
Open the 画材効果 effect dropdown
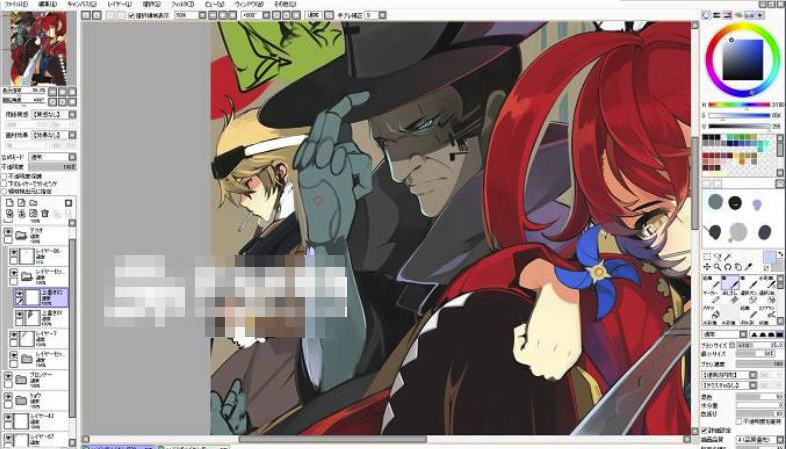(72, 135)
